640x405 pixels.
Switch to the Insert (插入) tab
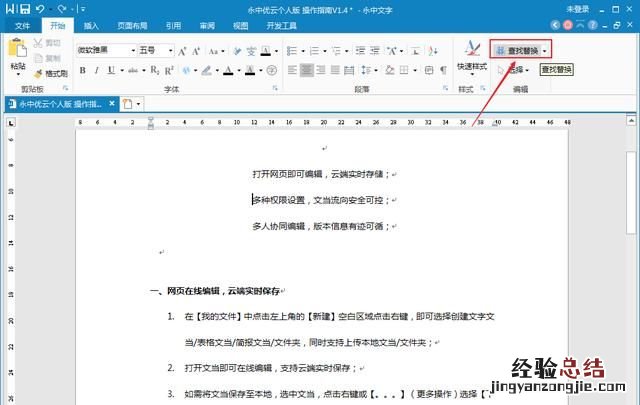pyautogui.click(x=91, y=26)
